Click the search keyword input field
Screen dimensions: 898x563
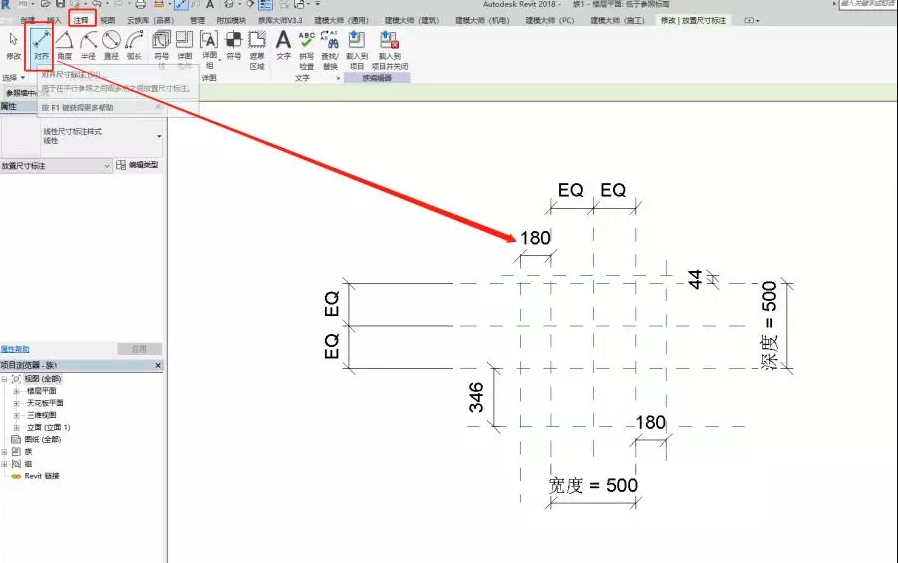click(x=868, y=4)
